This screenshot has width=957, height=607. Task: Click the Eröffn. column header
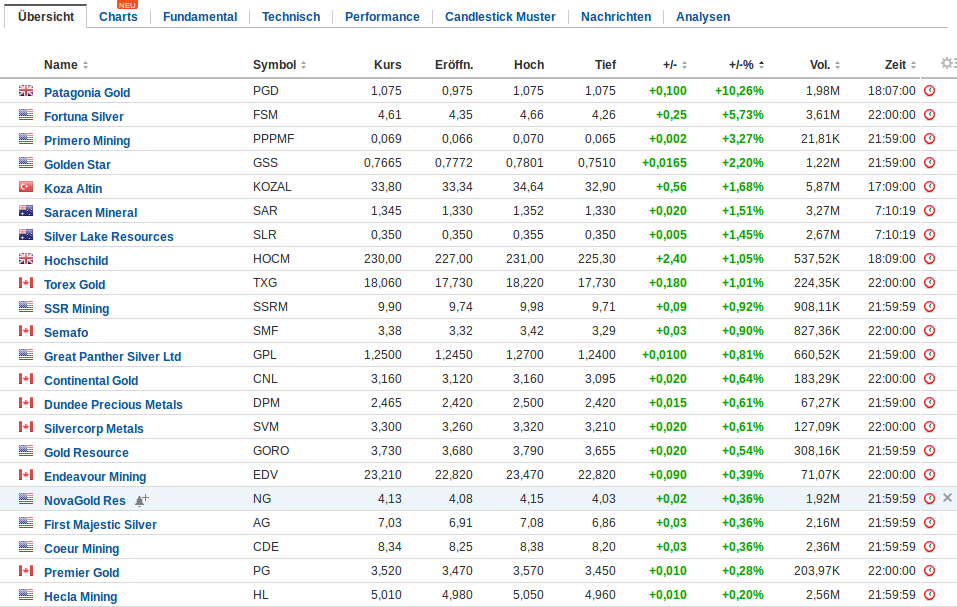(454, 65)
